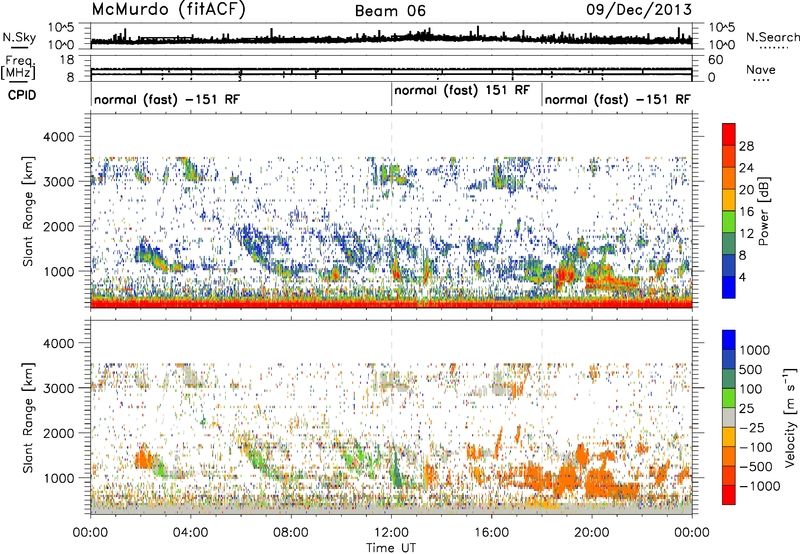The width and height of the screenshot is (800, 554).
Task: Click the 'Velocity [m s⁻¹]' colorbar label
Action: click(790, 417)
